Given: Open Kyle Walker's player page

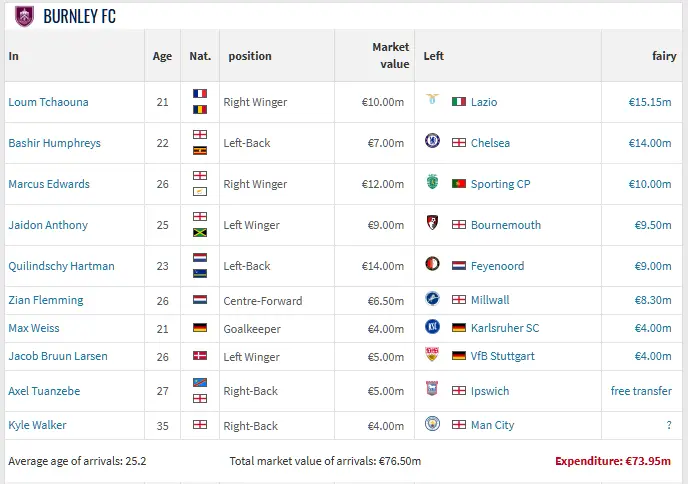Looking at the screenshot, I should (x=37, y=425).
